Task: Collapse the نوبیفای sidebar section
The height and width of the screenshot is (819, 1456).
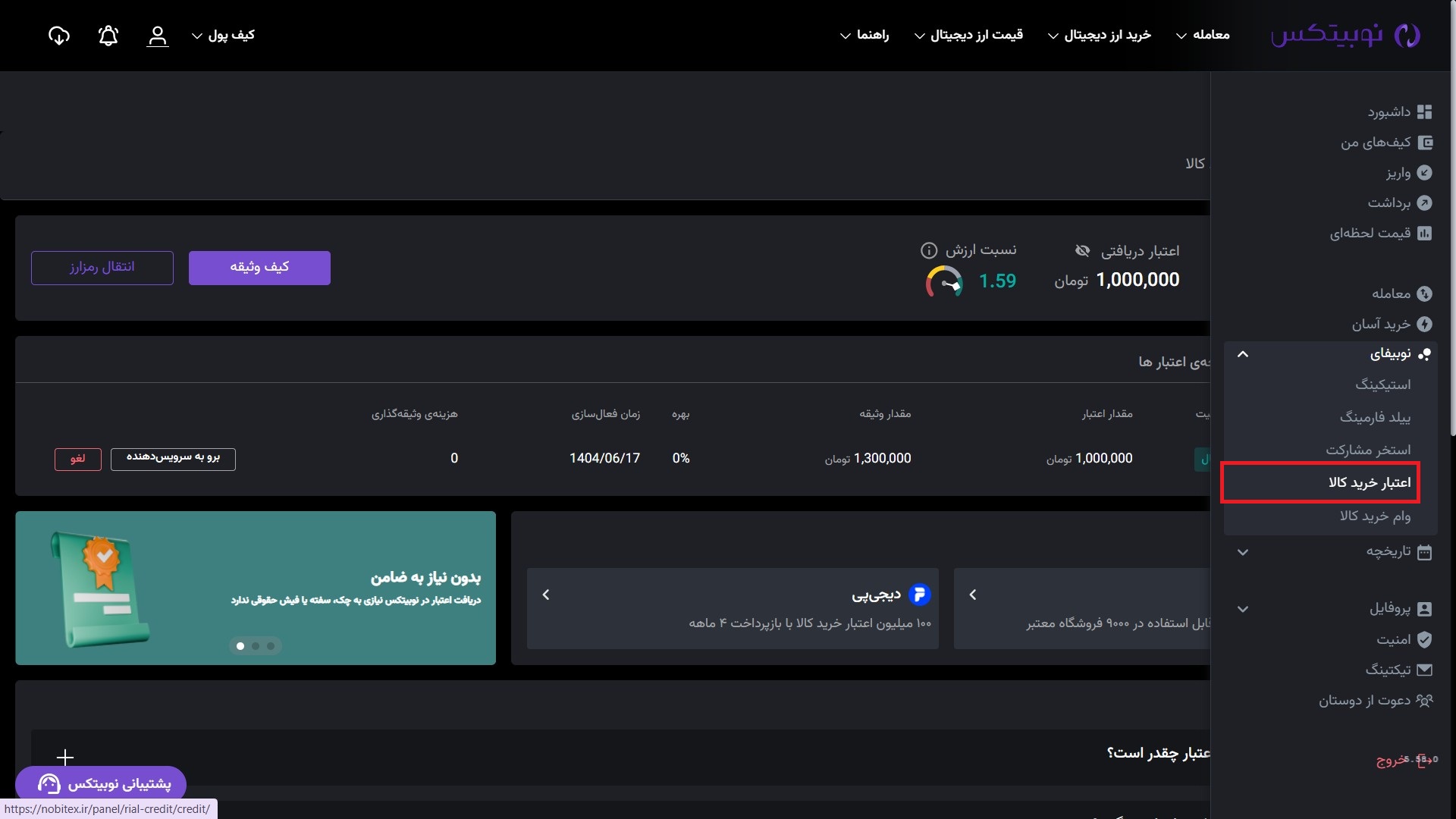Action: pos(1243,354)
